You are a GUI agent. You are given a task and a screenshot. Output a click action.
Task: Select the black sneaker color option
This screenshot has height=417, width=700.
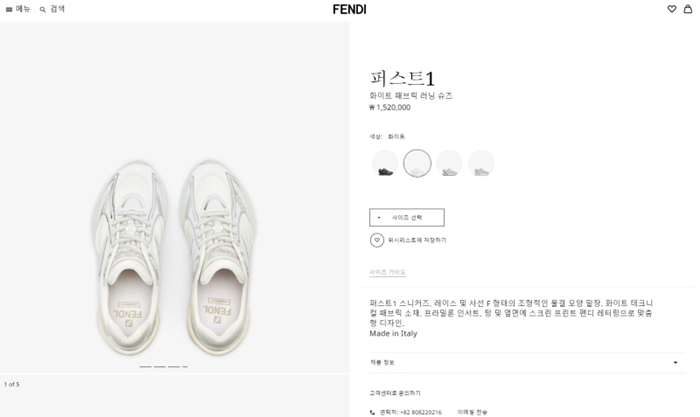point(385,163)
